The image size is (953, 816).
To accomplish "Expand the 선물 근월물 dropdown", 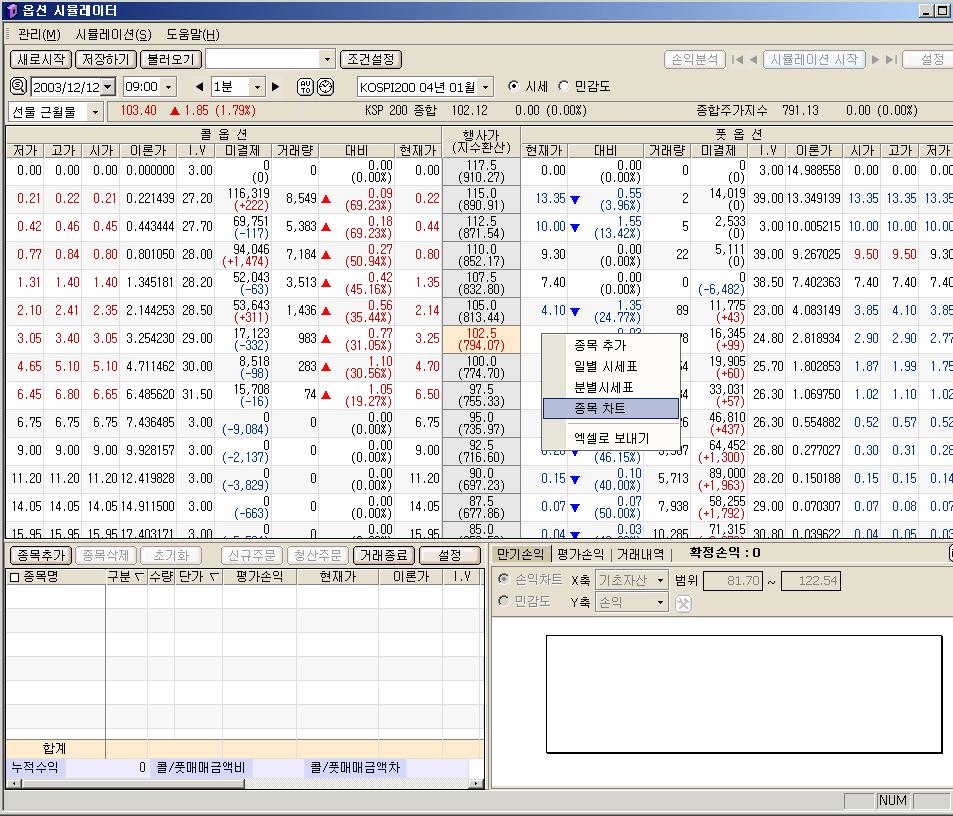I will 96,112.
